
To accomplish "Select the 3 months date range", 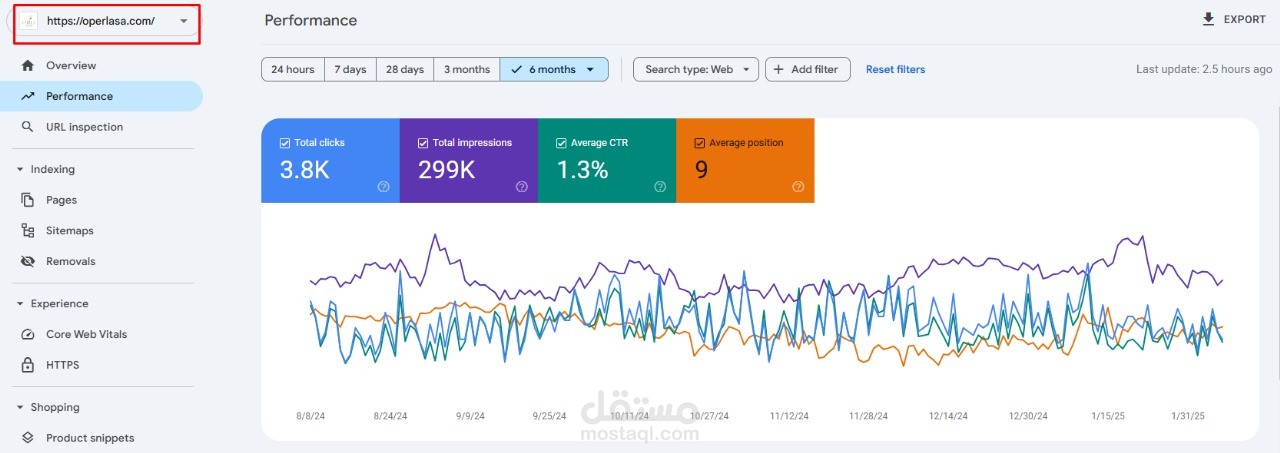I will tap(467, 70).
